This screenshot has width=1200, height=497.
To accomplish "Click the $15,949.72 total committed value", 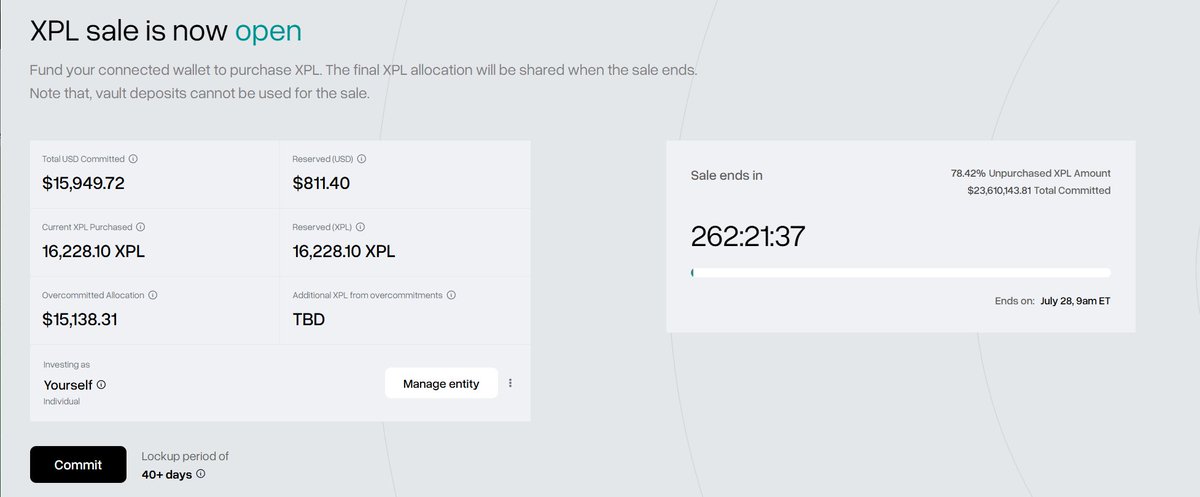I will 83,183.
